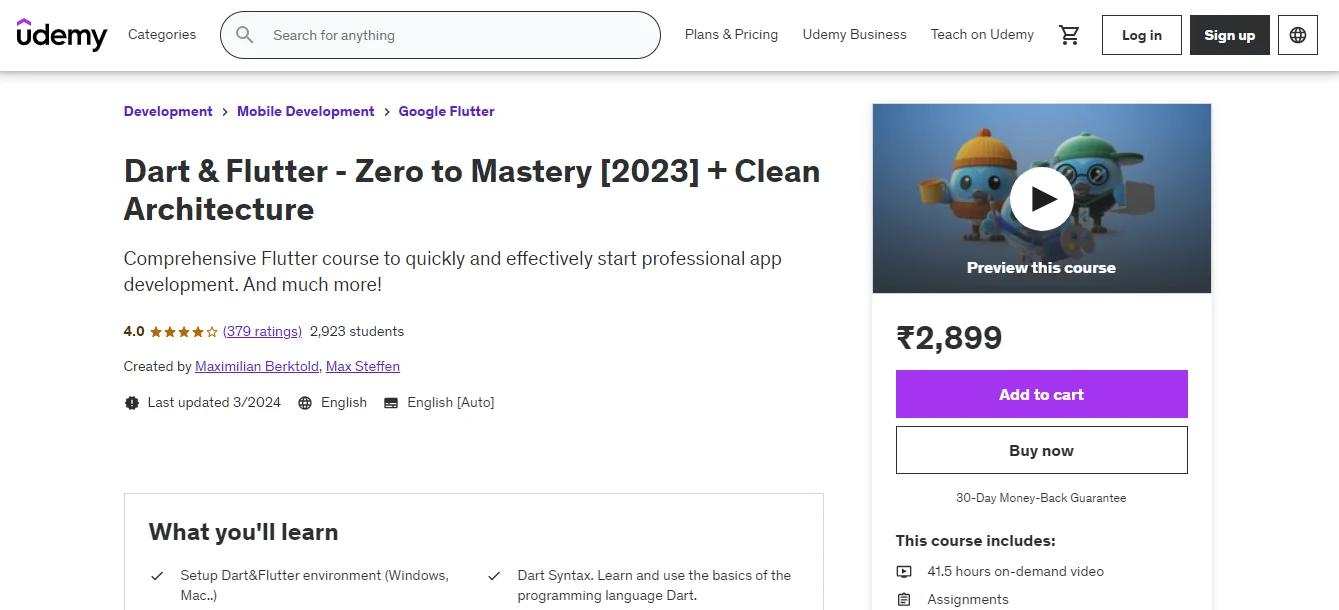Viewport: 1339px width, 610px height.
Task: Click the English language globe icon
Action: pyautogui.click(x=305, y=402)
